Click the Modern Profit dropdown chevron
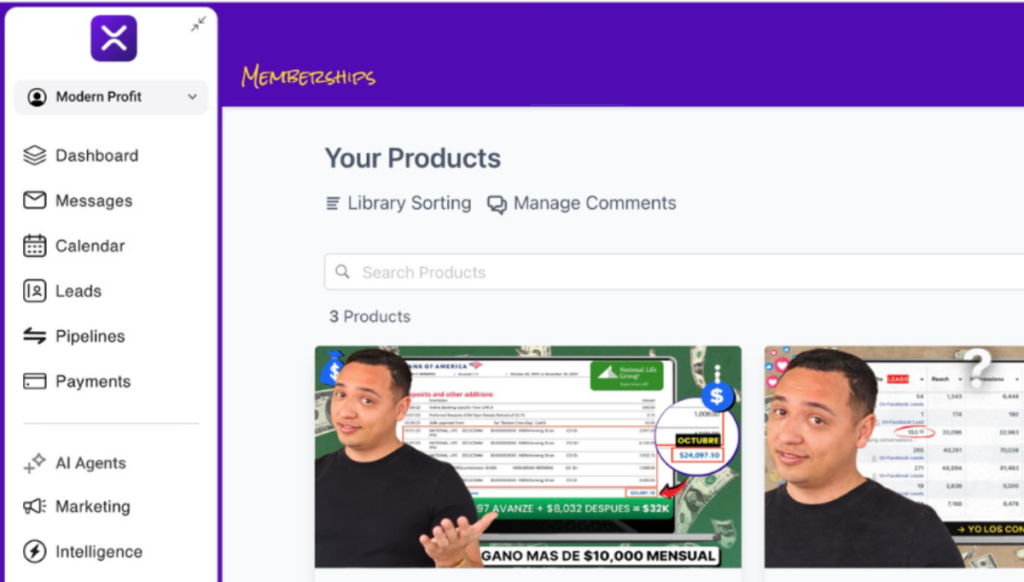 [x=192, y=97]
